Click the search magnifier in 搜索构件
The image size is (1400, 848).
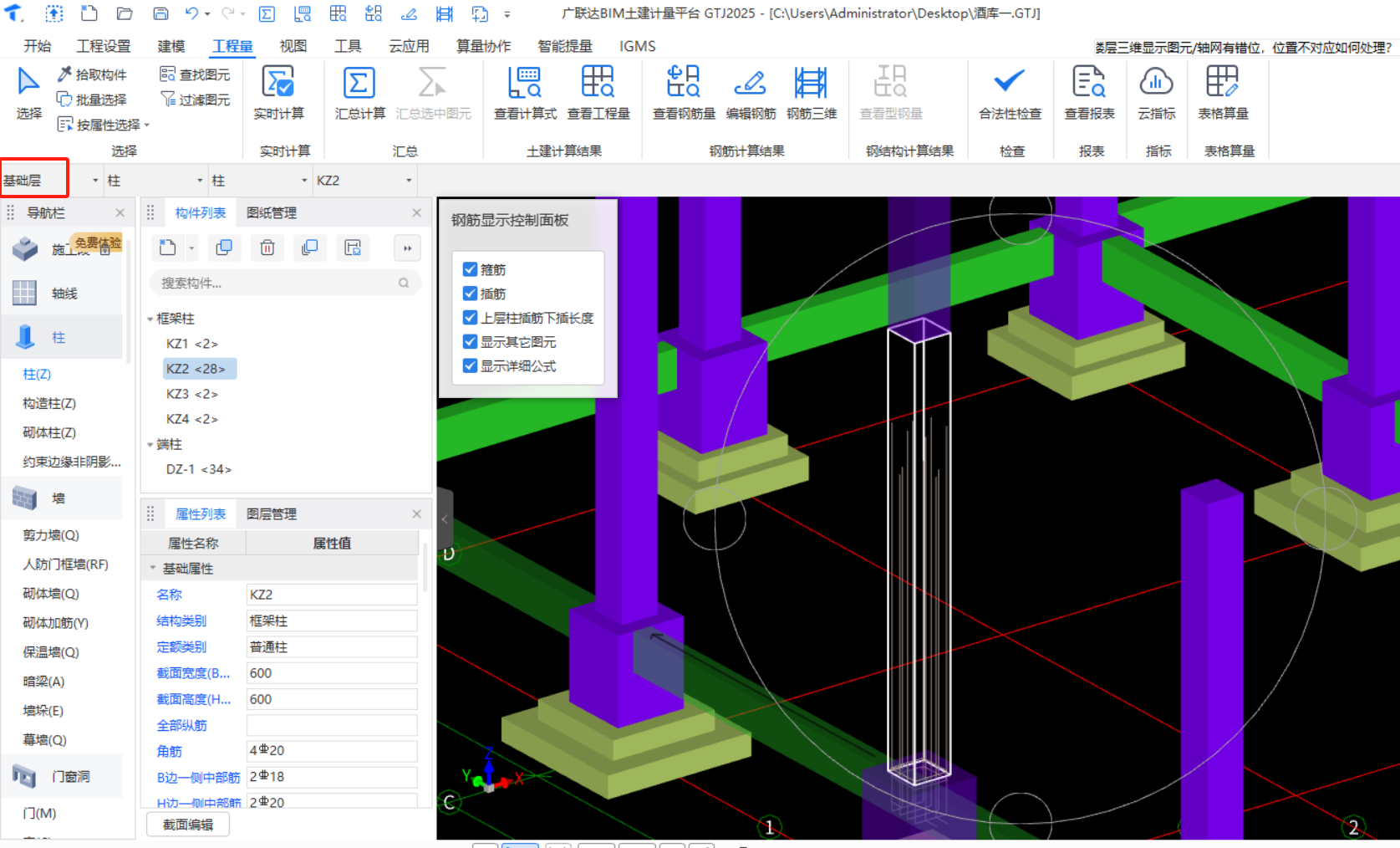pyautogui.click(x=404, y=284)
